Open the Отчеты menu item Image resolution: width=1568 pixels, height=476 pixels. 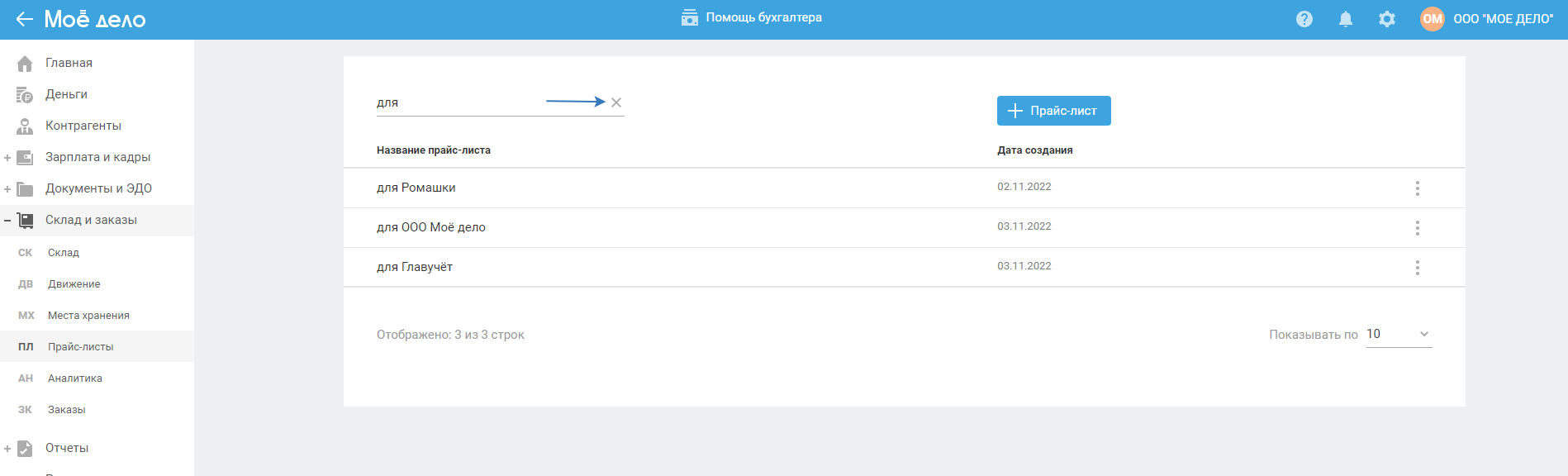pos(67,448)
